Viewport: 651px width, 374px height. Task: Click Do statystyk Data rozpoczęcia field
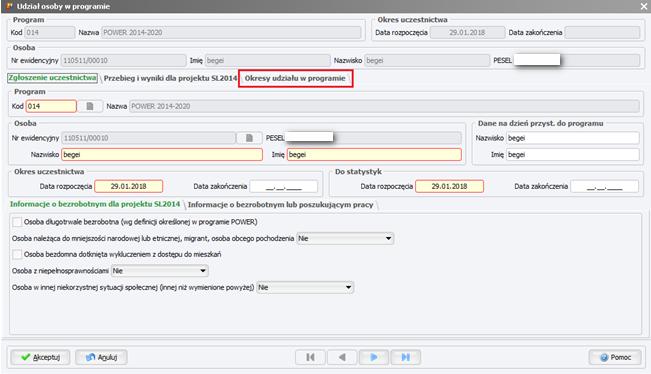tap(450, 186)
